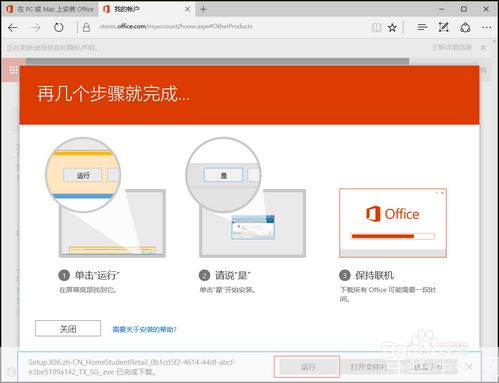The height and width of the screenshot is (383, 499).
Task: Minimize the browser window
Action: (x=442, y=9)
